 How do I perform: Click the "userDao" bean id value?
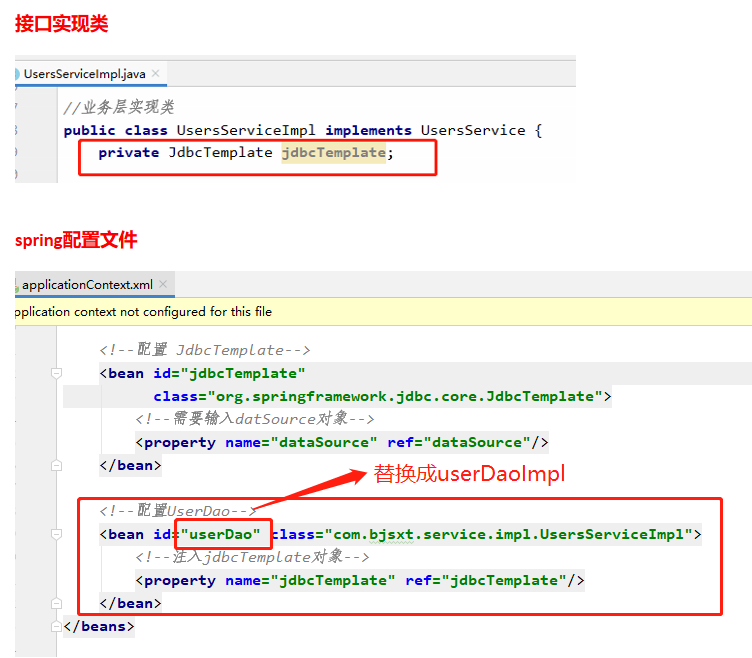tap(220, 534)
